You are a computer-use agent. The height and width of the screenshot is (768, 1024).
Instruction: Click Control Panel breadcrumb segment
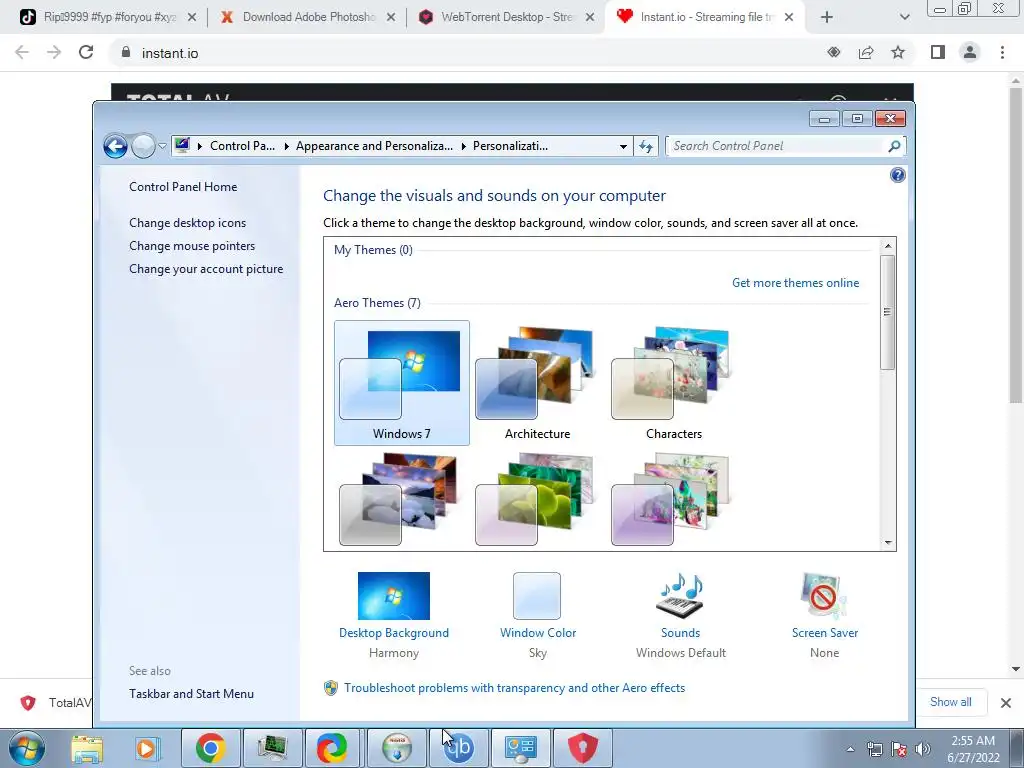point(242,146)
